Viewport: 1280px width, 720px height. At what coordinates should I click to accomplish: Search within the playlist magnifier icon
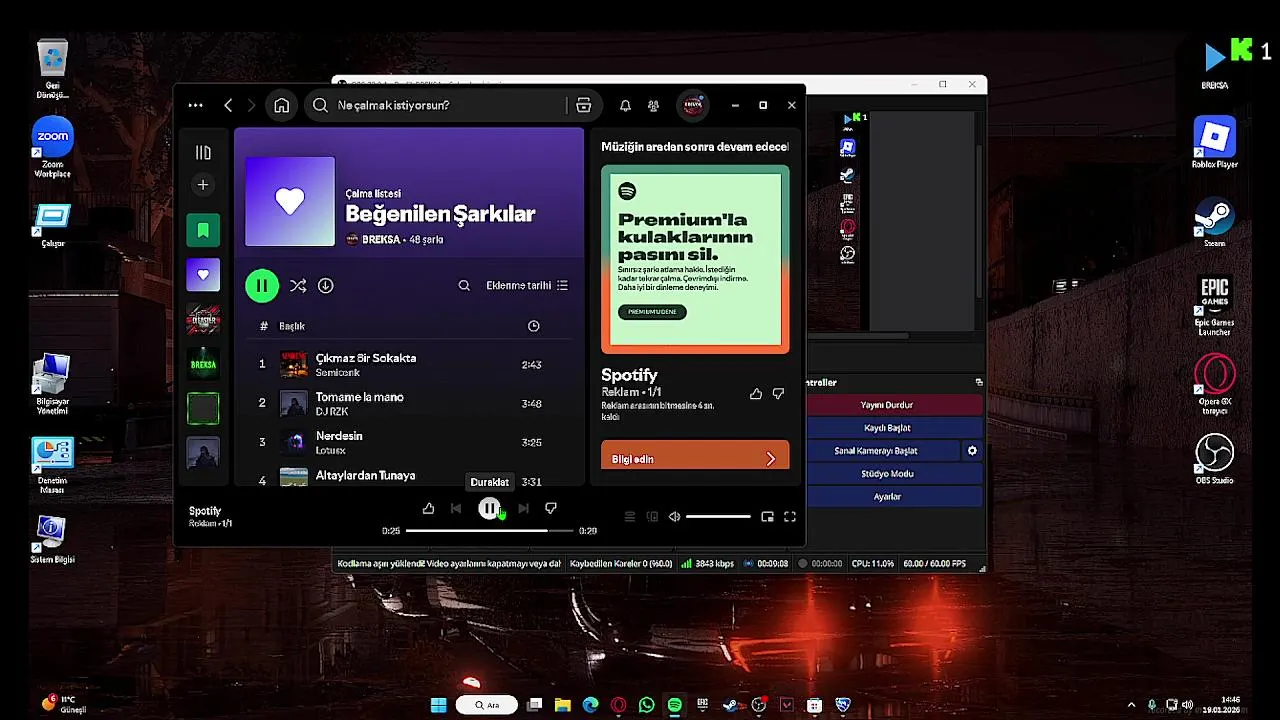[x=464, y=286]
